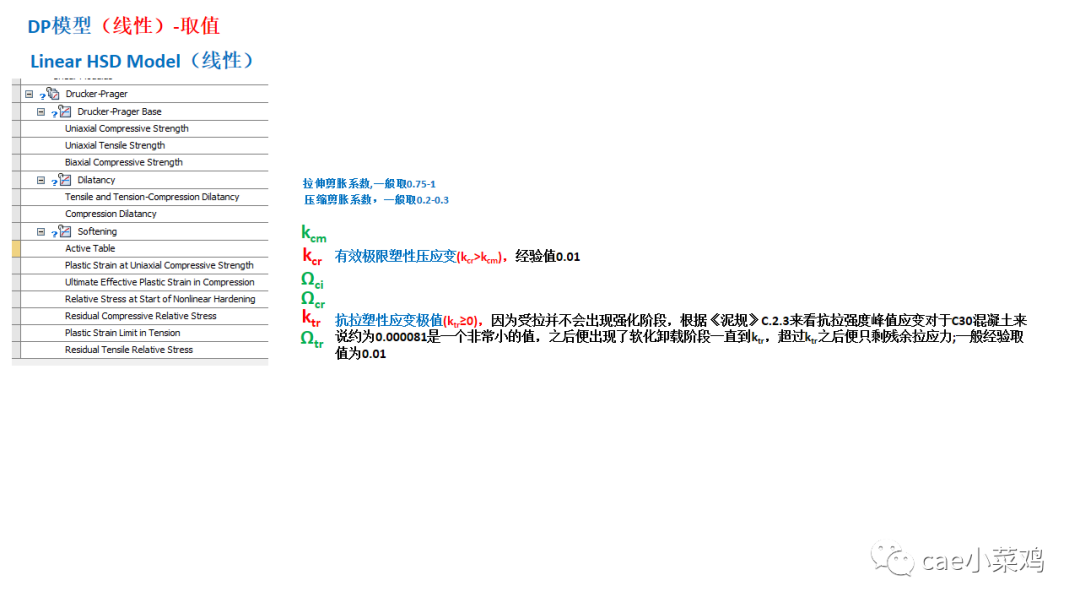Click the question mark icon beside Softening
This screenshot has height=608, width=1080.
tap(53, 231)
